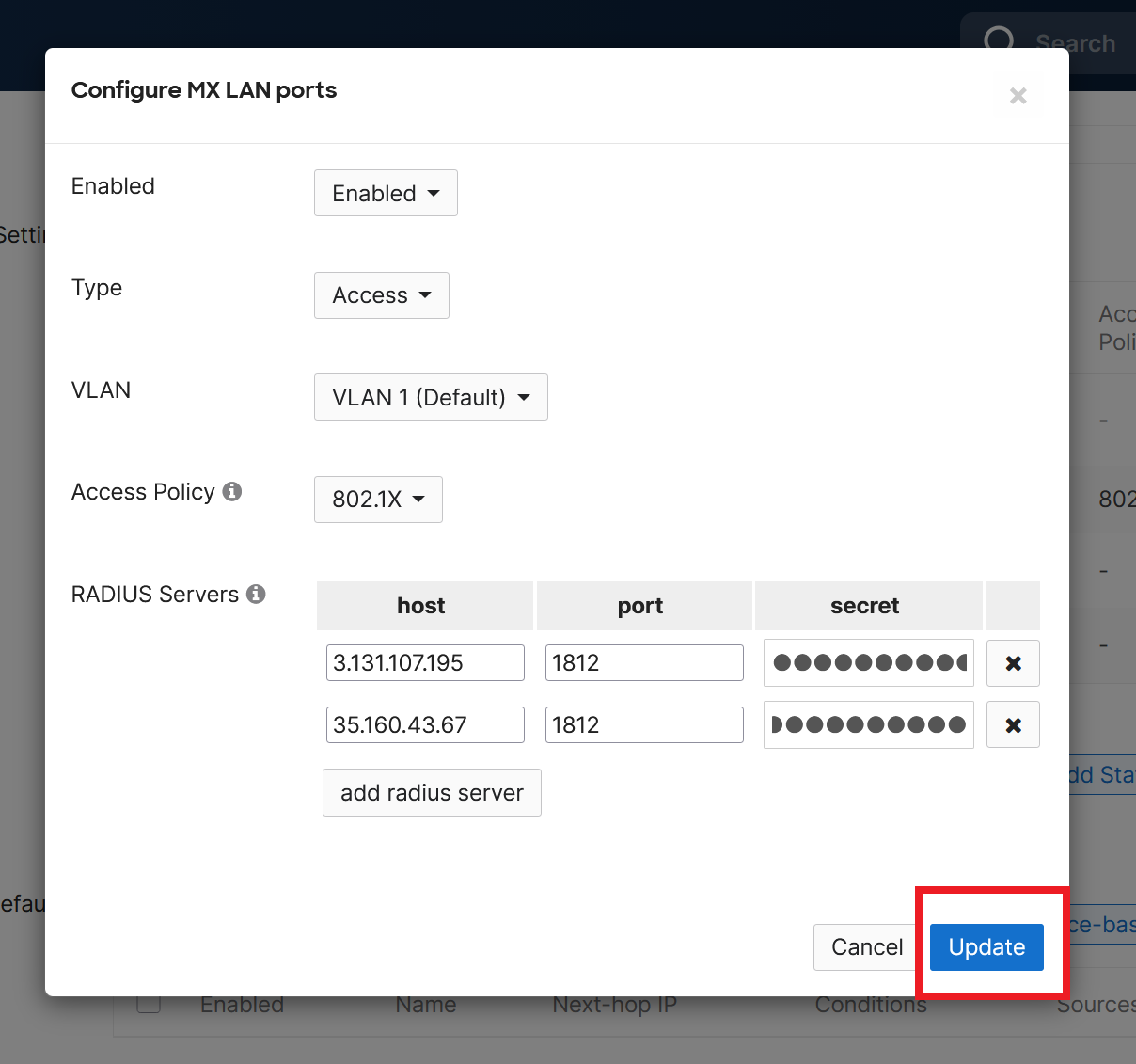The height and width of the screenshot is (1064, 1136).
Task: Open the Enabled dropdown
Action: click(386, 193)
